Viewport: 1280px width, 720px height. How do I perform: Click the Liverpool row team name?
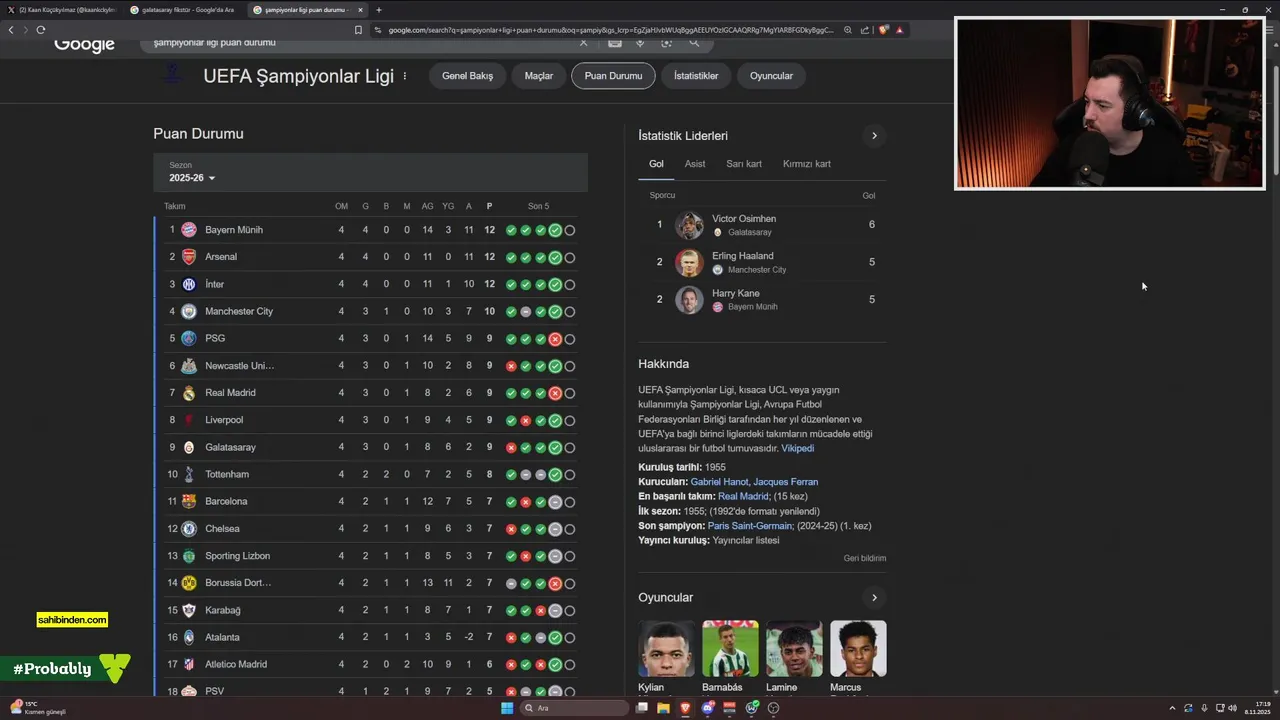tap(224, 420)
